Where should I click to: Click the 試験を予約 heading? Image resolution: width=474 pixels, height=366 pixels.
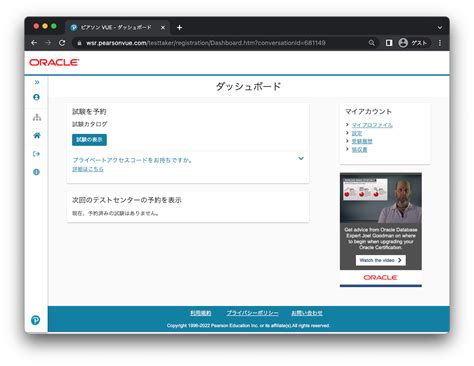click(x=89, y=112)
